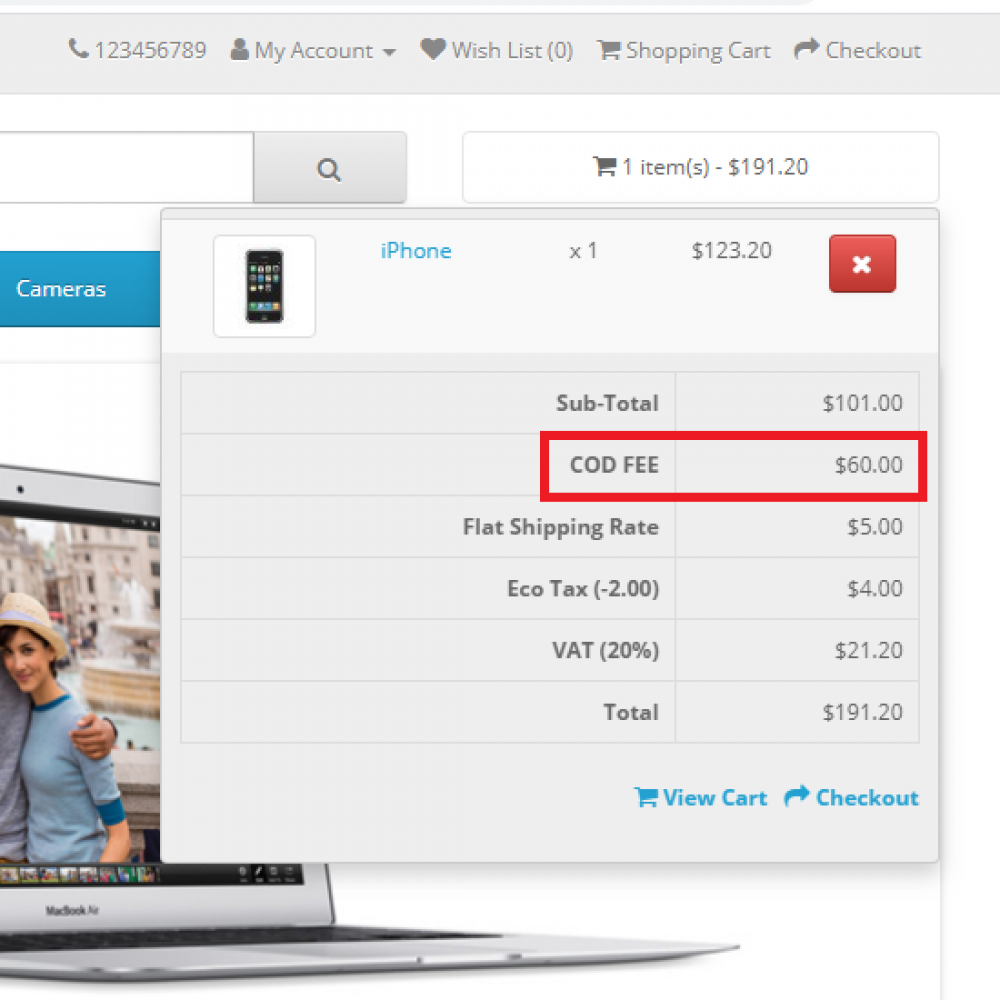Open the My Account dropdown menu
This screenshot has width=1000, height=1000.
313,49
